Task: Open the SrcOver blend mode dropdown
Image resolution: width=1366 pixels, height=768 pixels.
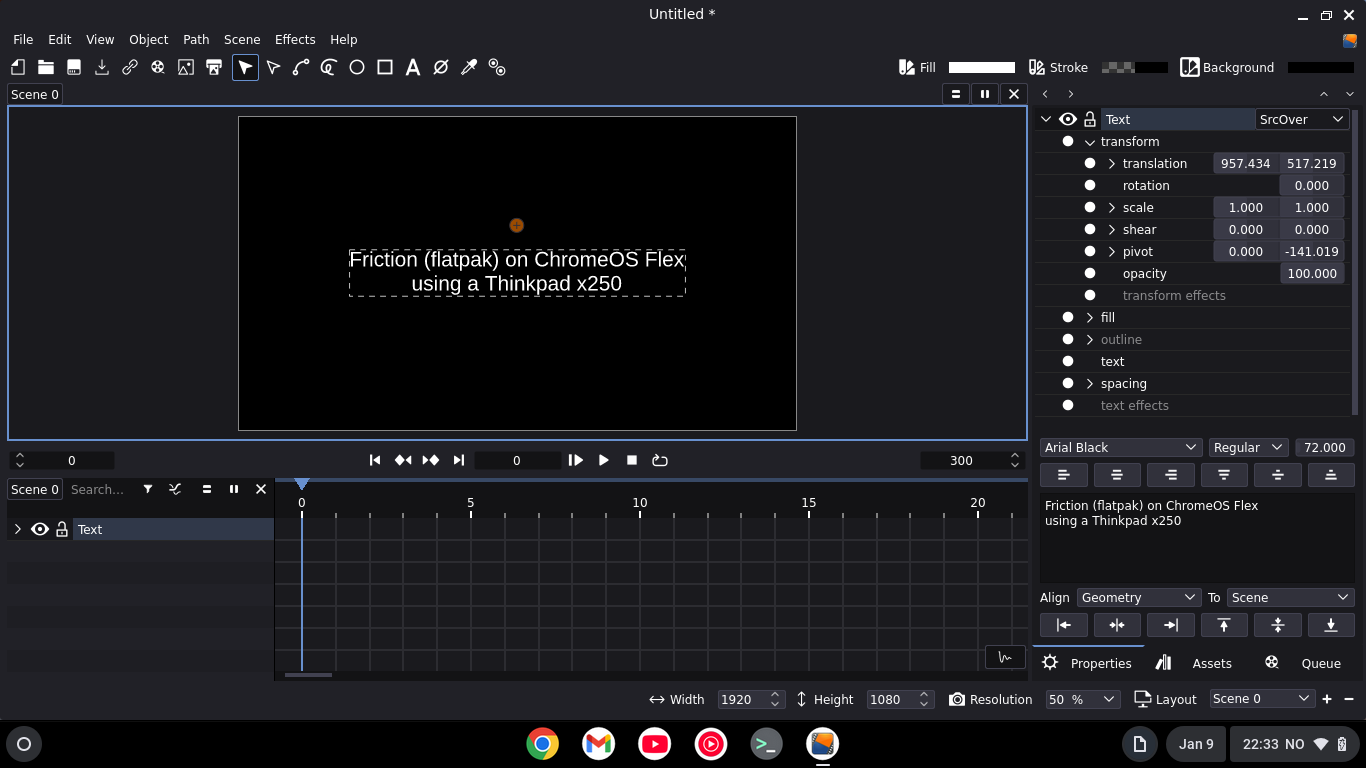Action: [x=1302, y=119]
